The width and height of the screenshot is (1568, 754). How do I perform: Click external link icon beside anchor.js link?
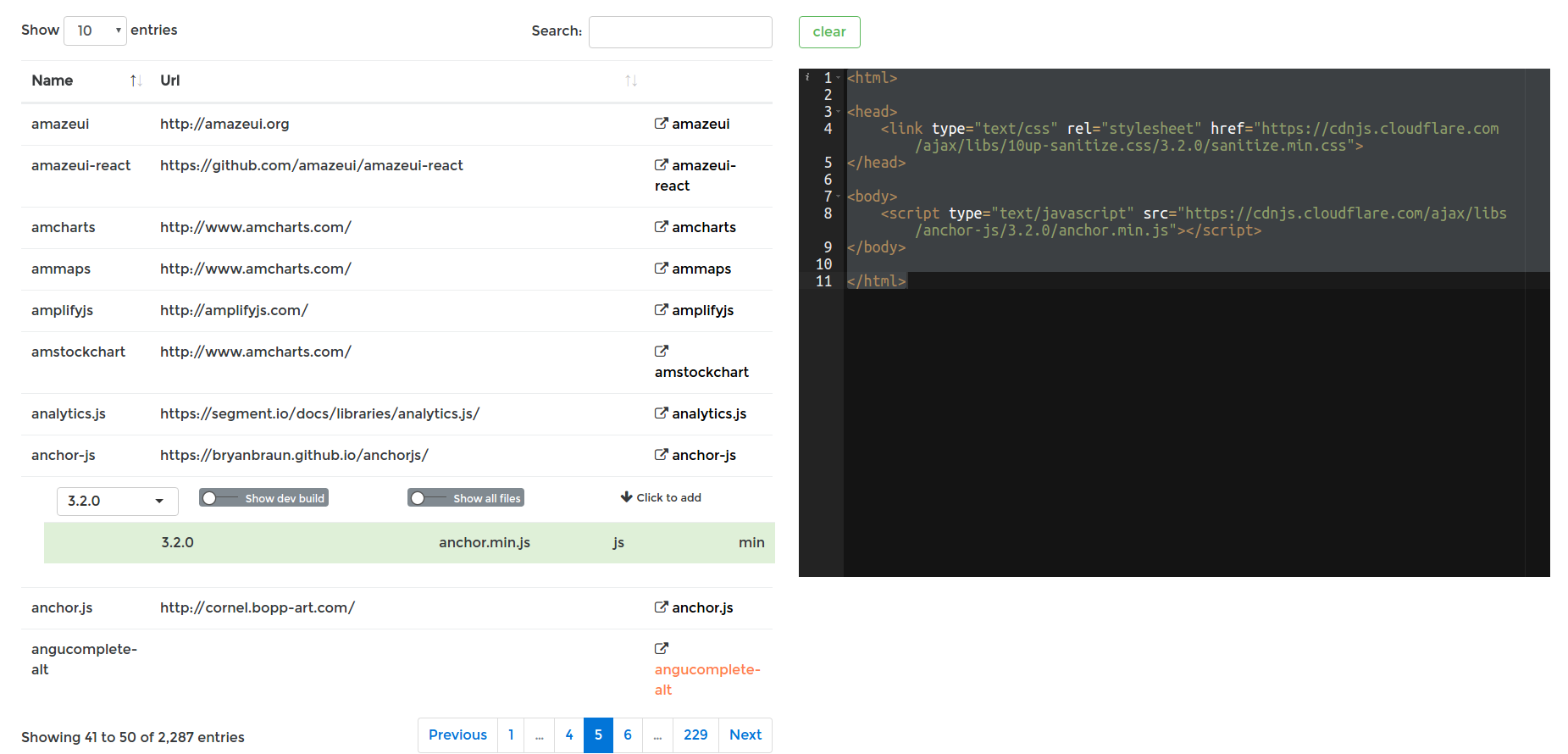(661, 607)
